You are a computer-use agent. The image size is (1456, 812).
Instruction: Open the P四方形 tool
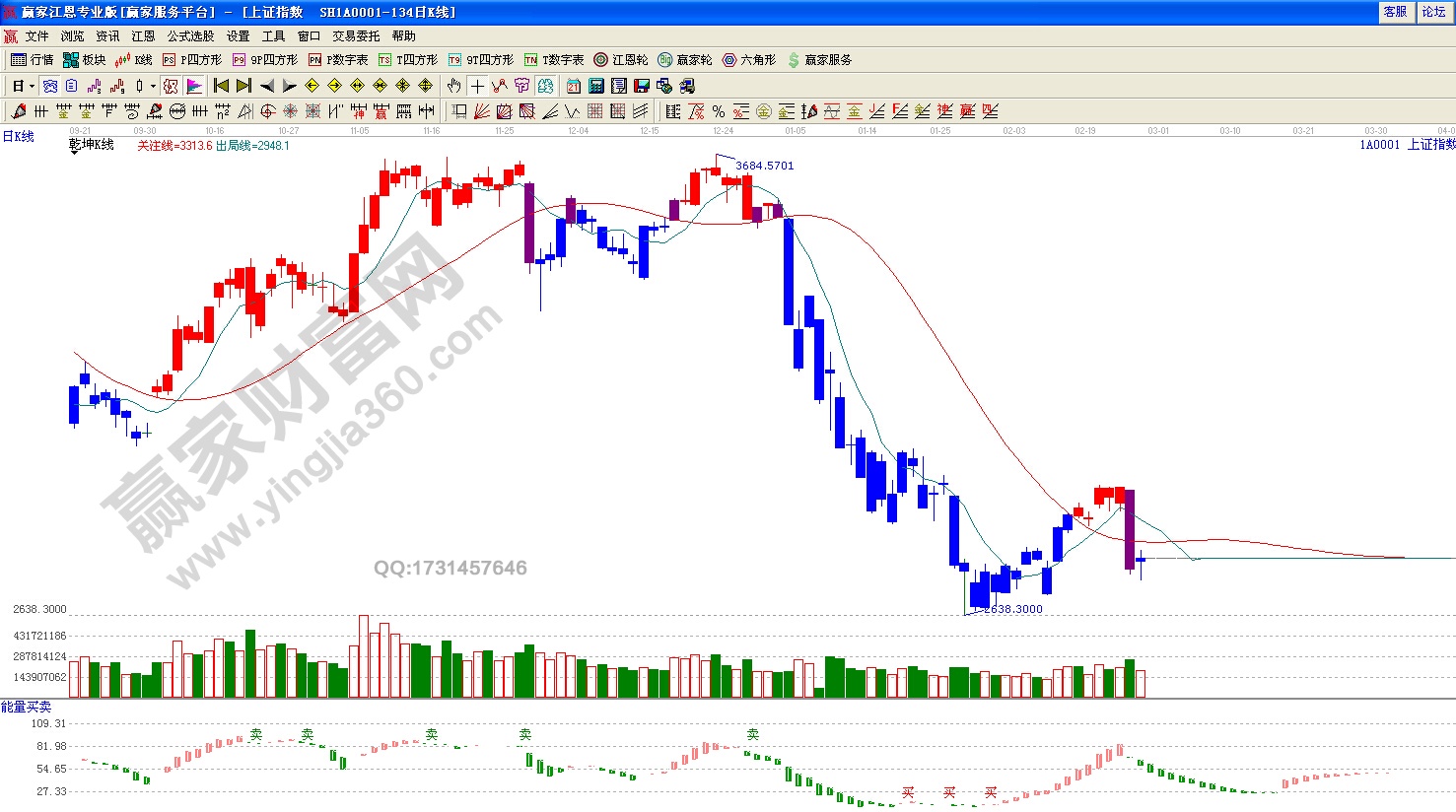coord(192,60)
